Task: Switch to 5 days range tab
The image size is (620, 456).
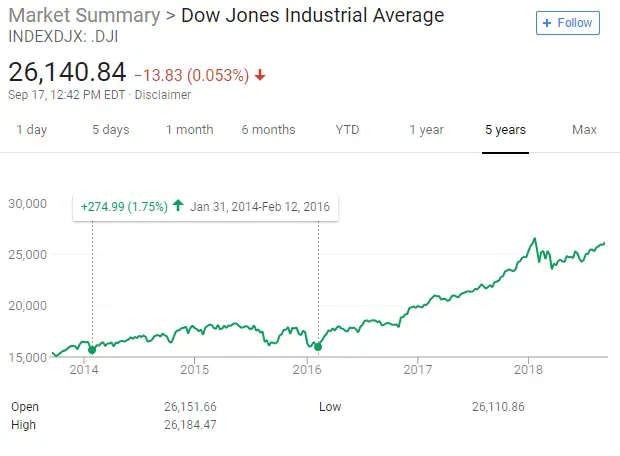Action: pyautogui.click(x=111, y=130)
